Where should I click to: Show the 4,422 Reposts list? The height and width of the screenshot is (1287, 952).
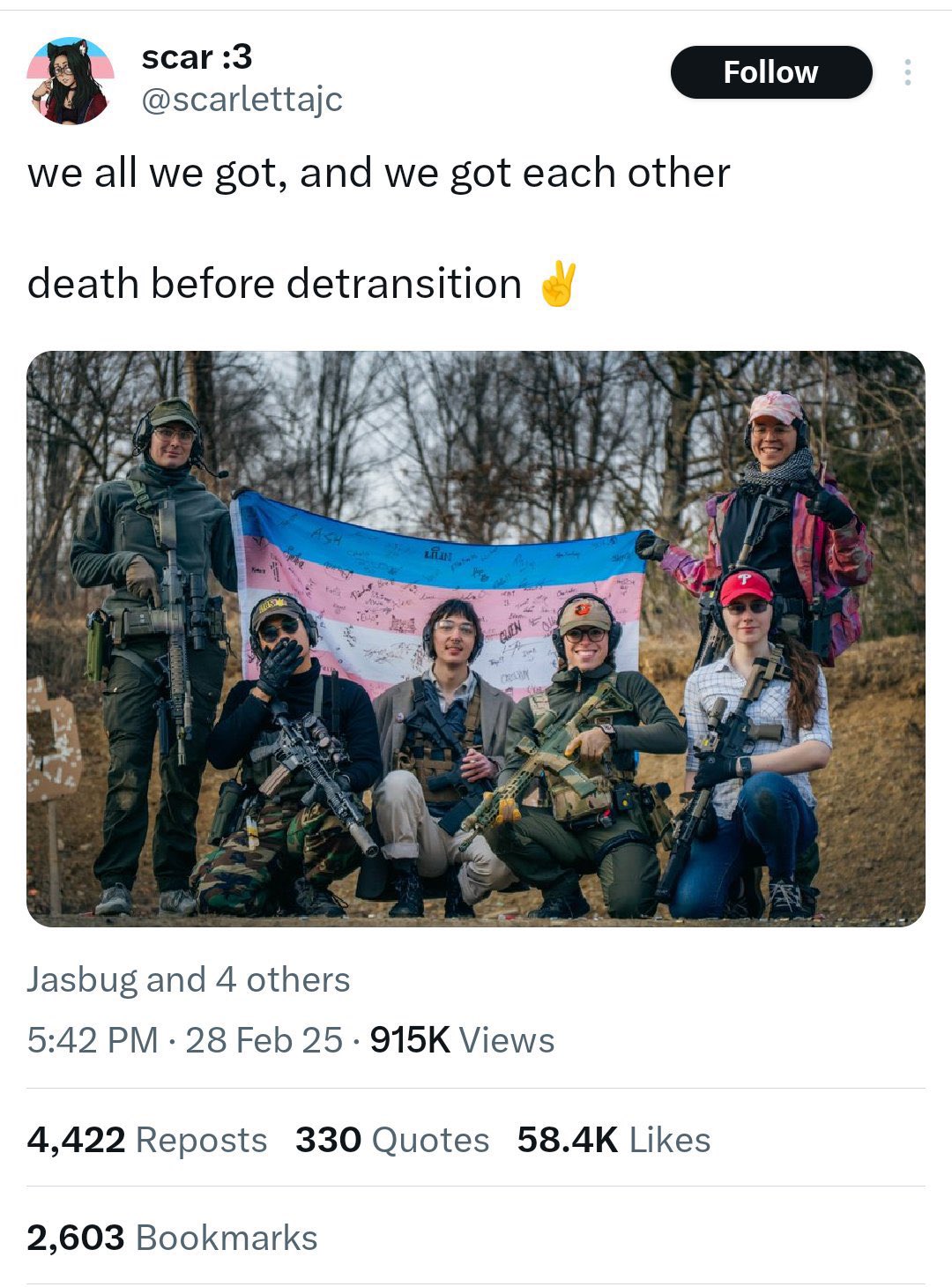point(147,1140)
